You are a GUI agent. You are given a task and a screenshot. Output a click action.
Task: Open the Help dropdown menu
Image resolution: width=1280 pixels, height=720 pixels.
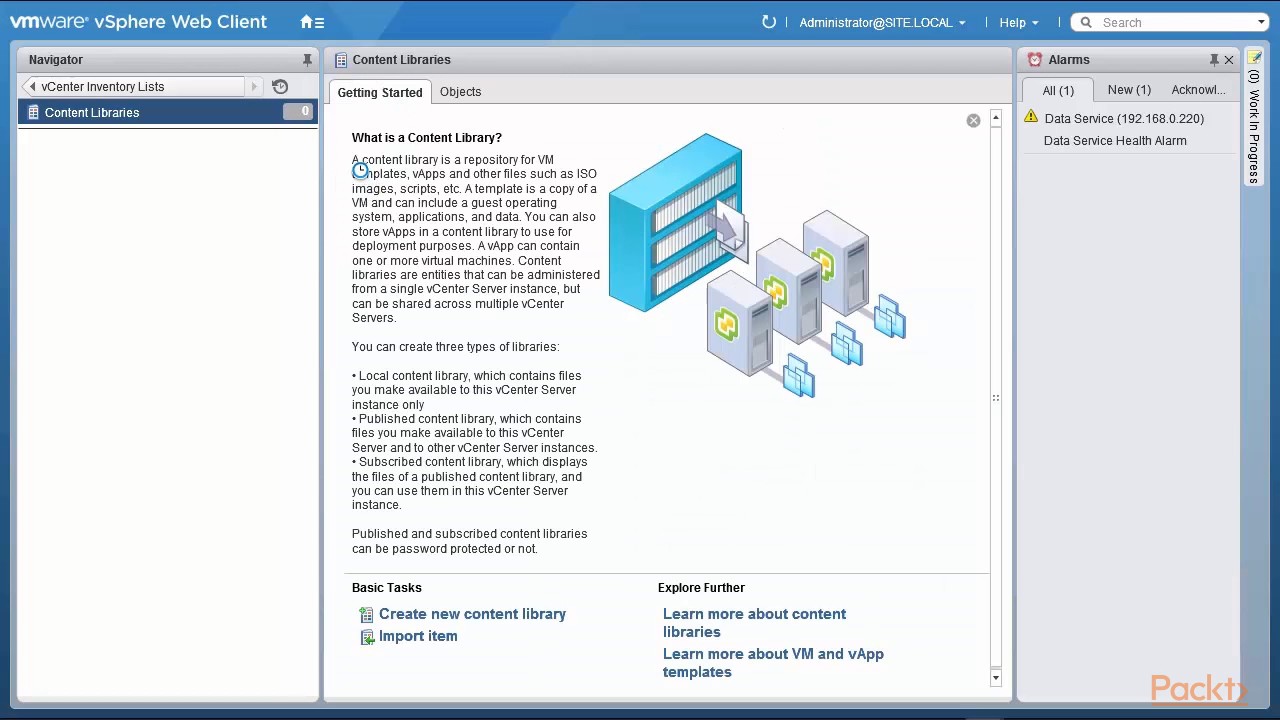click(1018, 22)
